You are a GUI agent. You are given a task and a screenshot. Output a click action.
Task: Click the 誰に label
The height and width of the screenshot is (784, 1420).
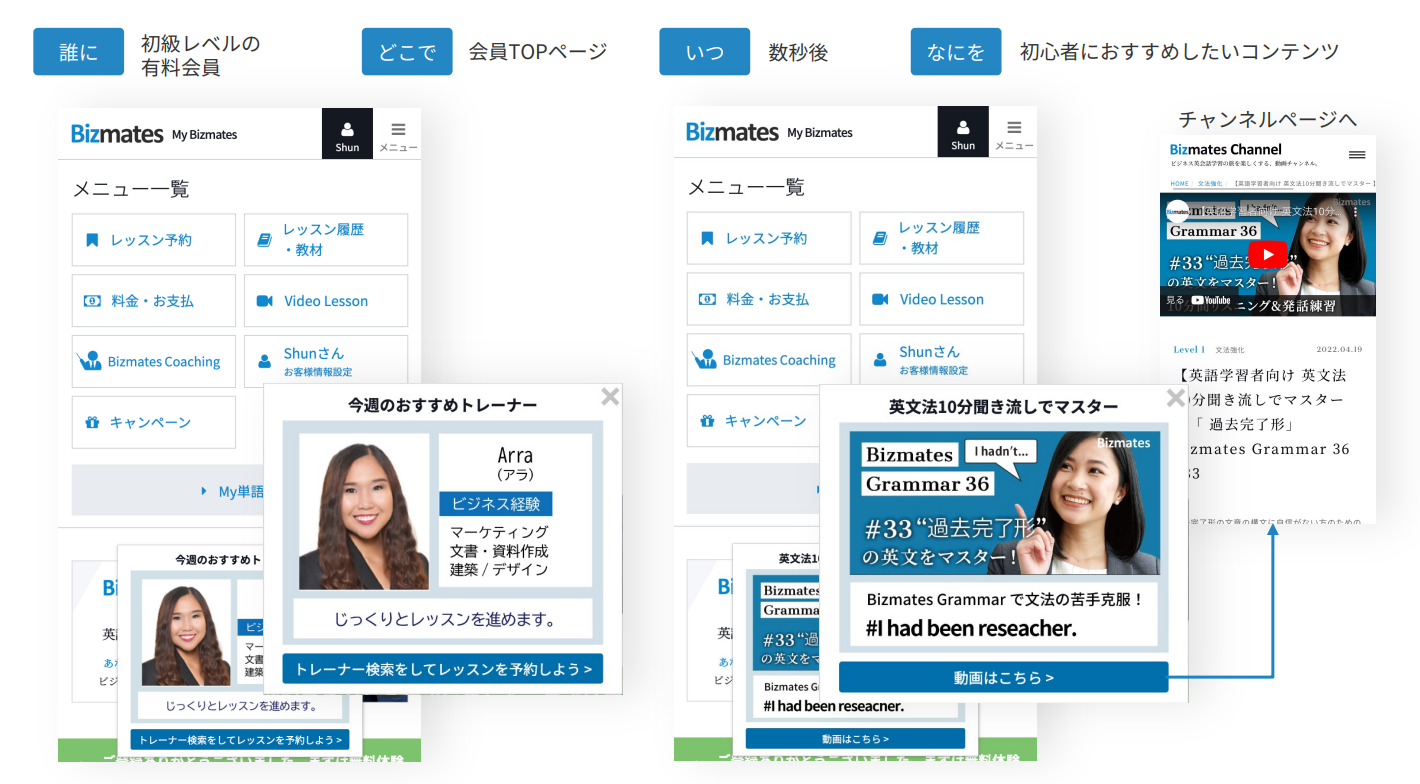pos(78,52)
